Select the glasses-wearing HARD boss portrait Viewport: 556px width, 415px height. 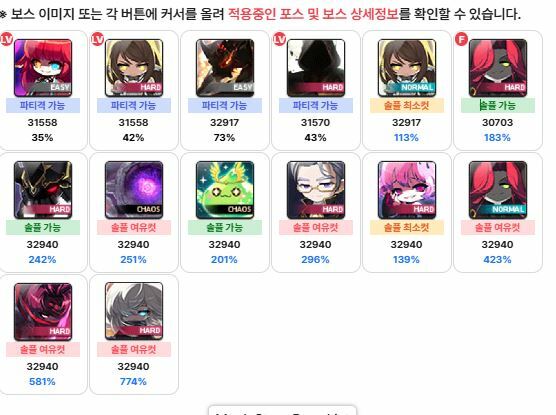tap(316, 190)
